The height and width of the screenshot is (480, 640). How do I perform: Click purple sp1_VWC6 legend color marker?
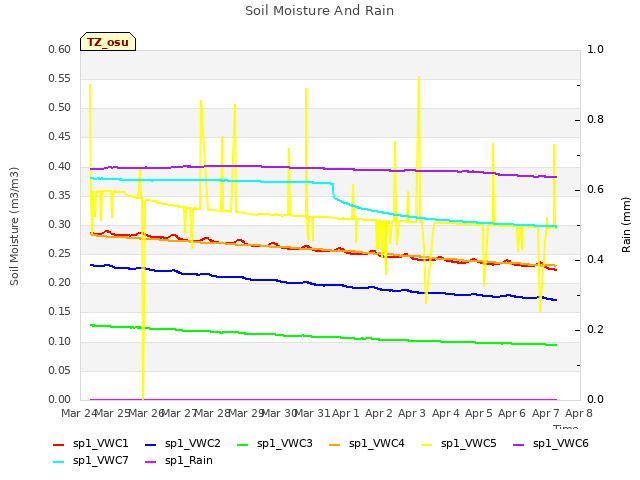[x=519, y=445]
